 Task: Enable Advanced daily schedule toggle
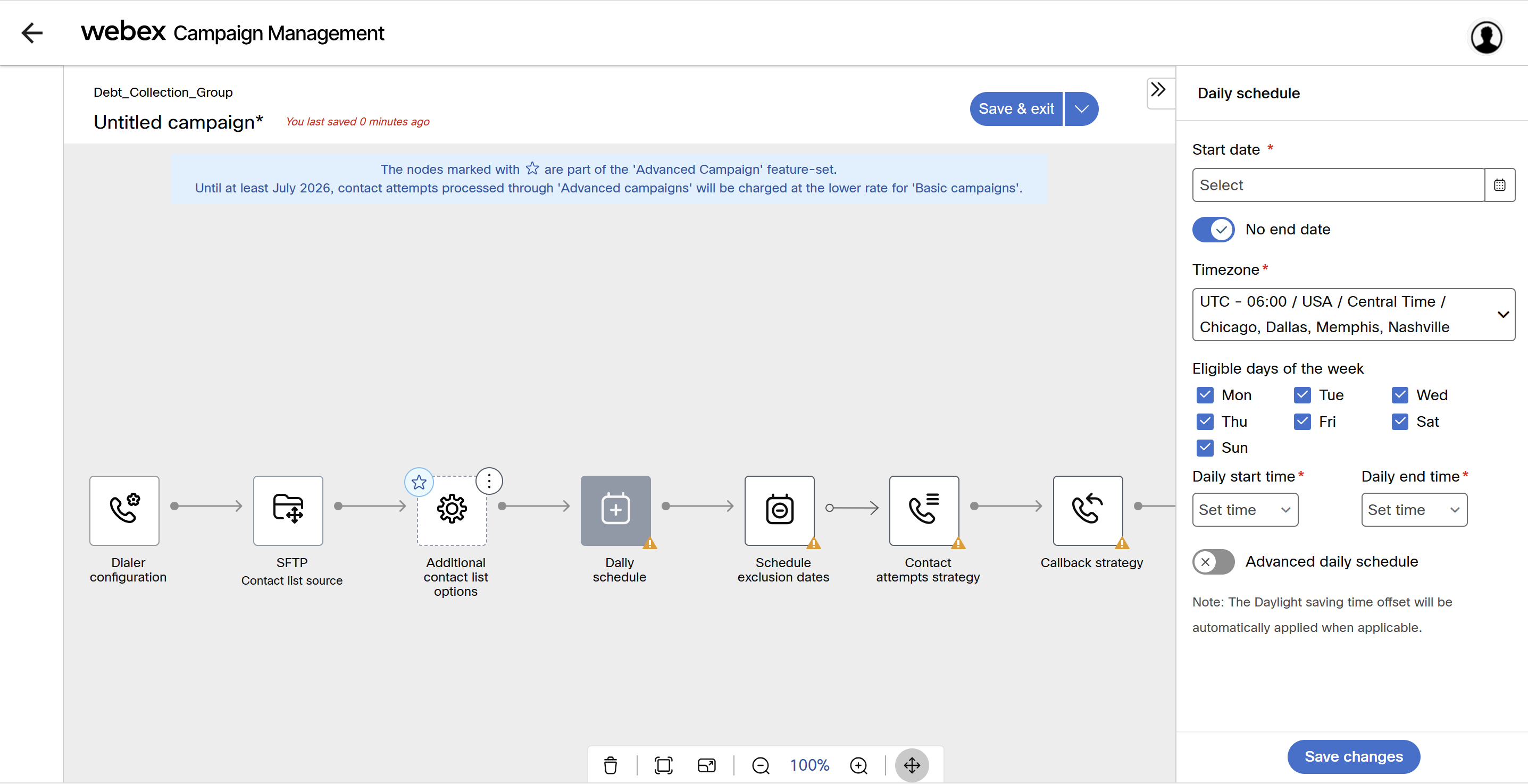click(x=1213, y=561)
